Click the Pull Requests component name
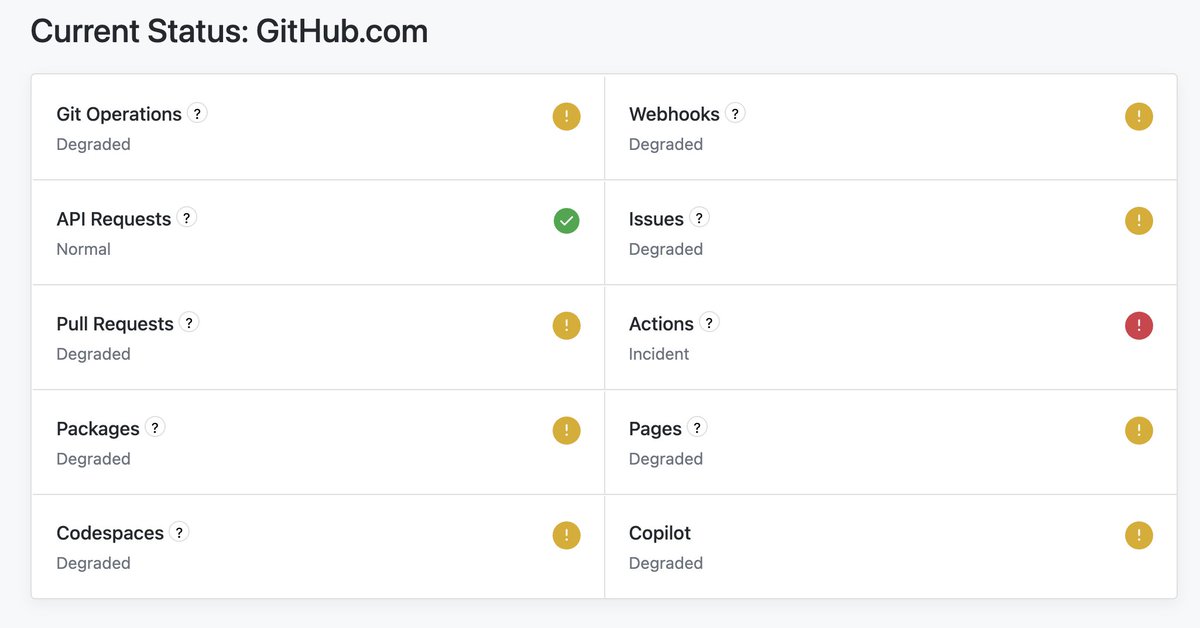 [115, 324]
